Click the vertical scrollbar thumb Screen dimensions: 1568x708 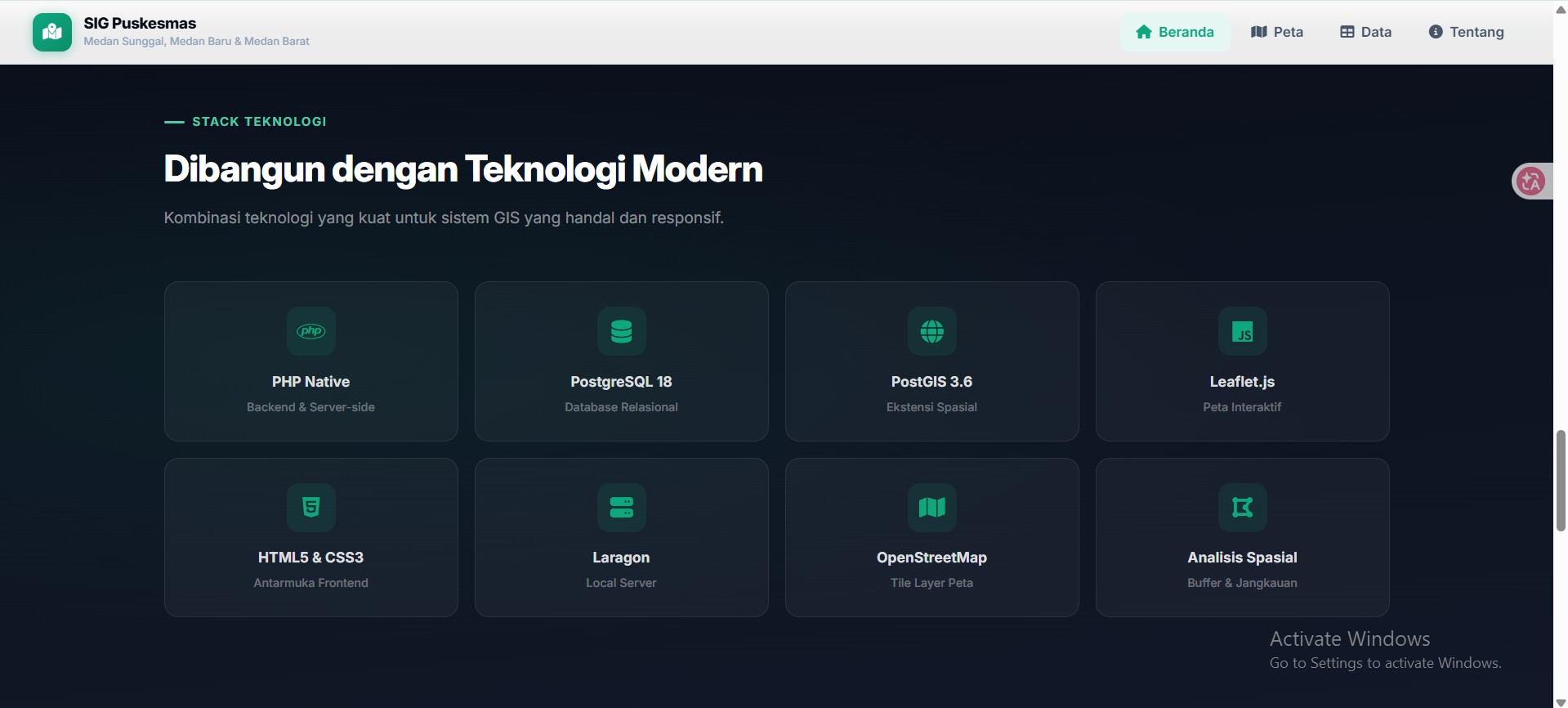[x=1561, y=481]
